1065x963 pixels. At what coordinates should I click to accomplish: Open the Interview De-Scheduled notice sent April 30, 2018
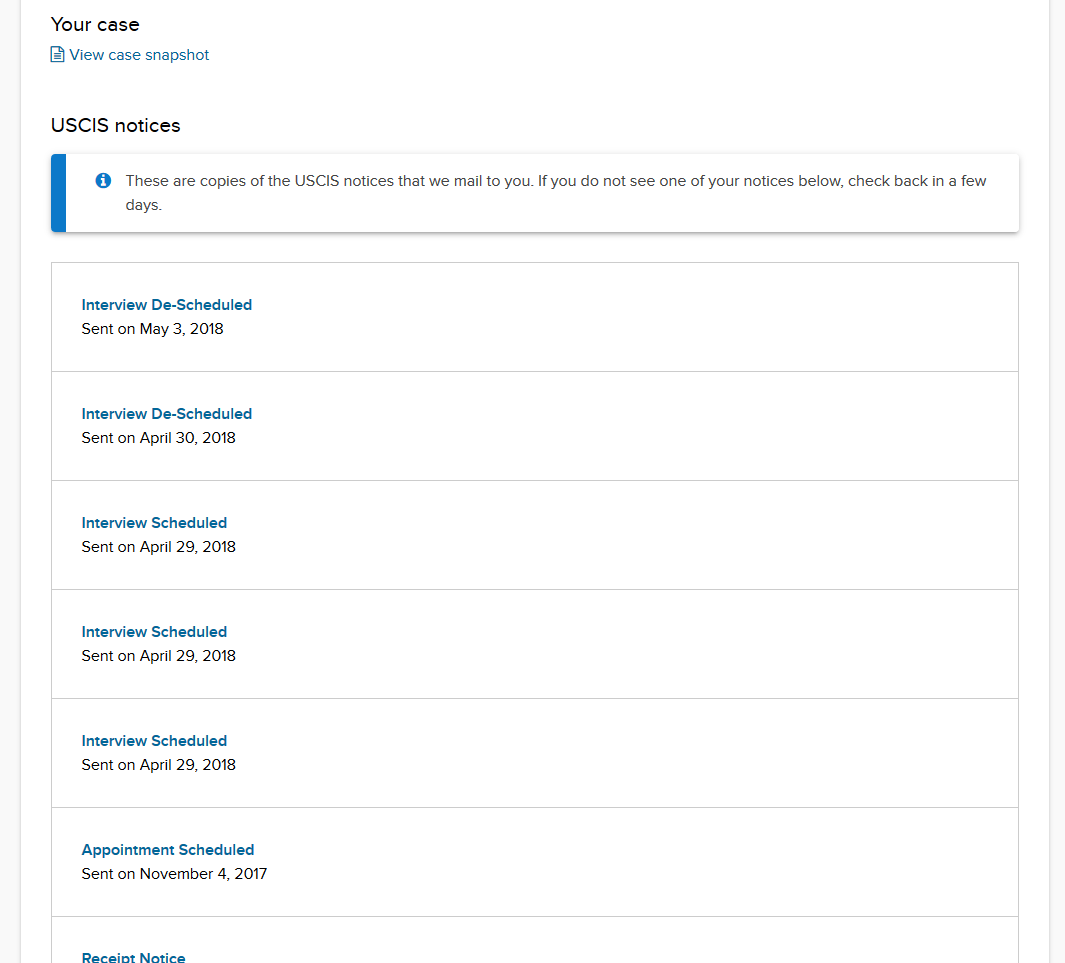pyautogui.click(x=166, y=414)
